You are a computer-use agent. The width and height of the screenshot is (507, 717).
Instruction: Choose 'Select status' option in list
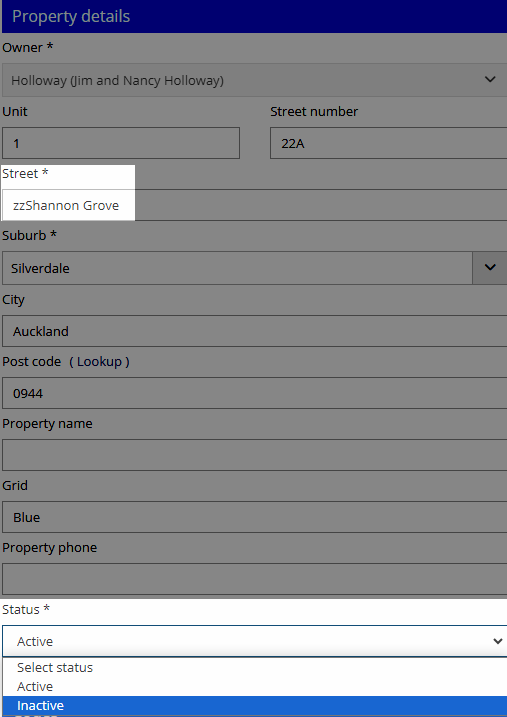254,668
